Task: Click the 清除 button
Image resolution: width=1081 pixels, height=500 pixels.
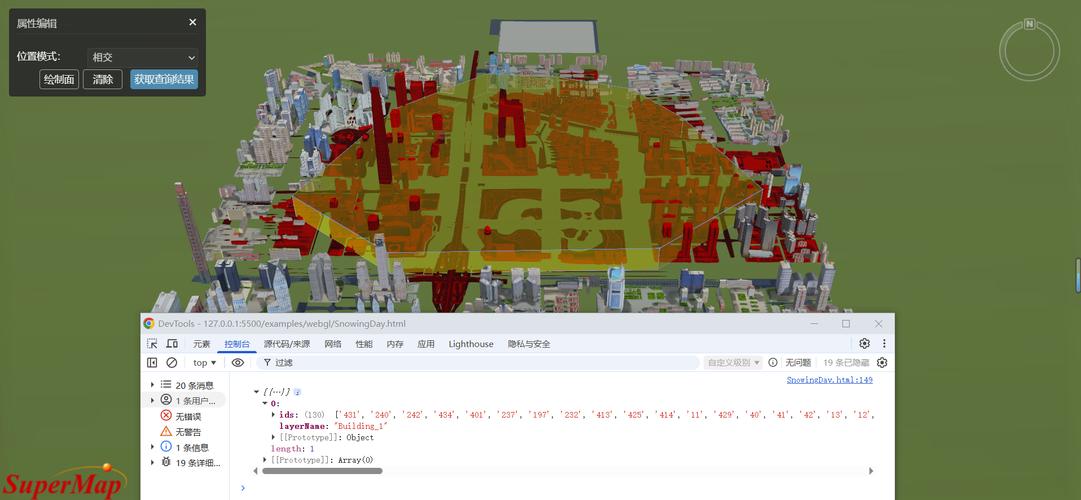Action: [x=103, y=79]
